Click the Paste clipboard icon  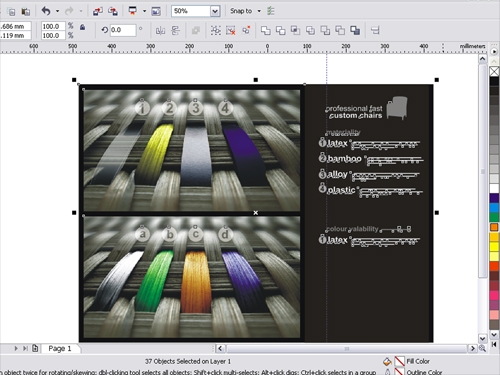click(25, 12)
